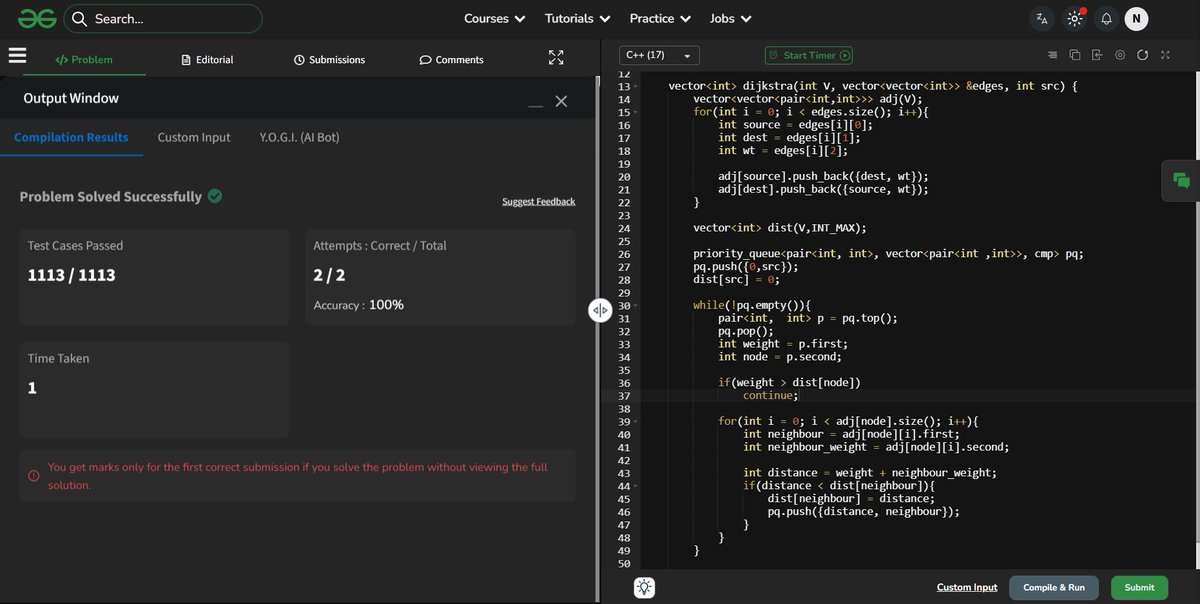Open the hamburger sidebar menu
Viewport: 1200px width, 604px height.
[x=18, y=57]
